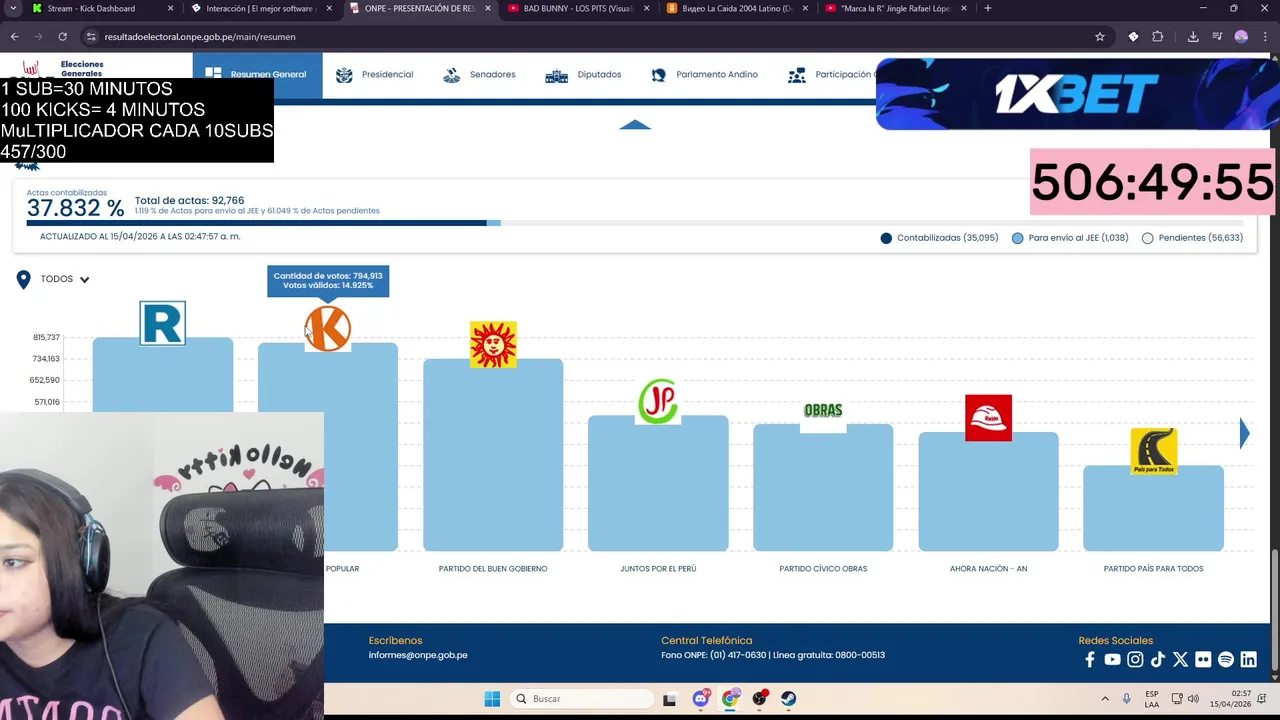The width and height of the screenshot is (1280, 720).
Task: Open the Instagram social link
Action: (x=1135, y=660)
